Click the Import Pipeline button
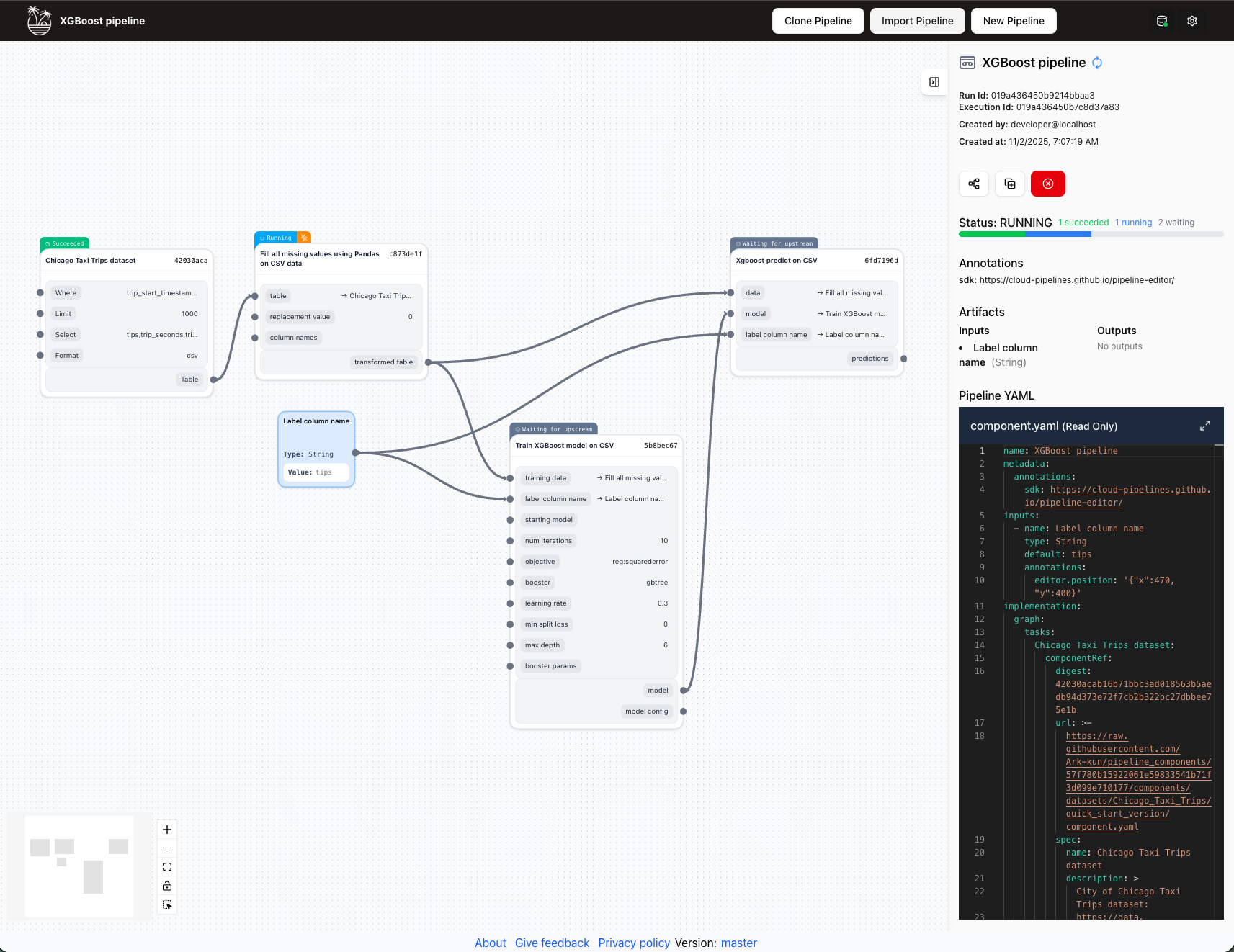 click(917, 21)
